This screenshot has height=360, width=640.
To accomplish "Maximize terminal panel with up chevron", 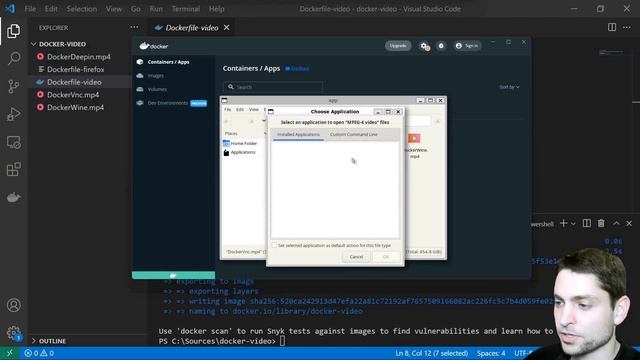I will click(616, 223).
